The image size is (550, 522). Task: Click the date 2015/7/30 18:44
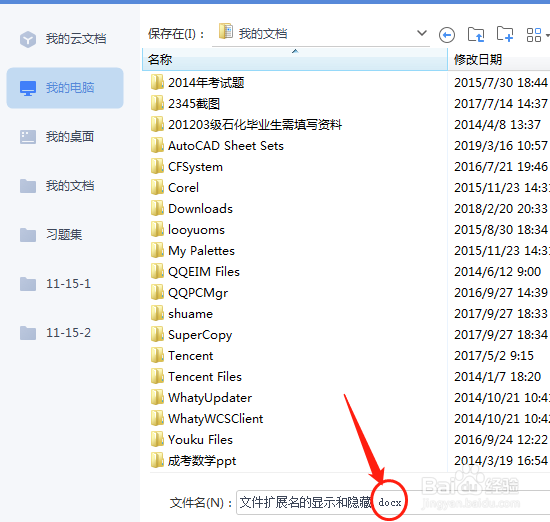[x=501, y=83]
